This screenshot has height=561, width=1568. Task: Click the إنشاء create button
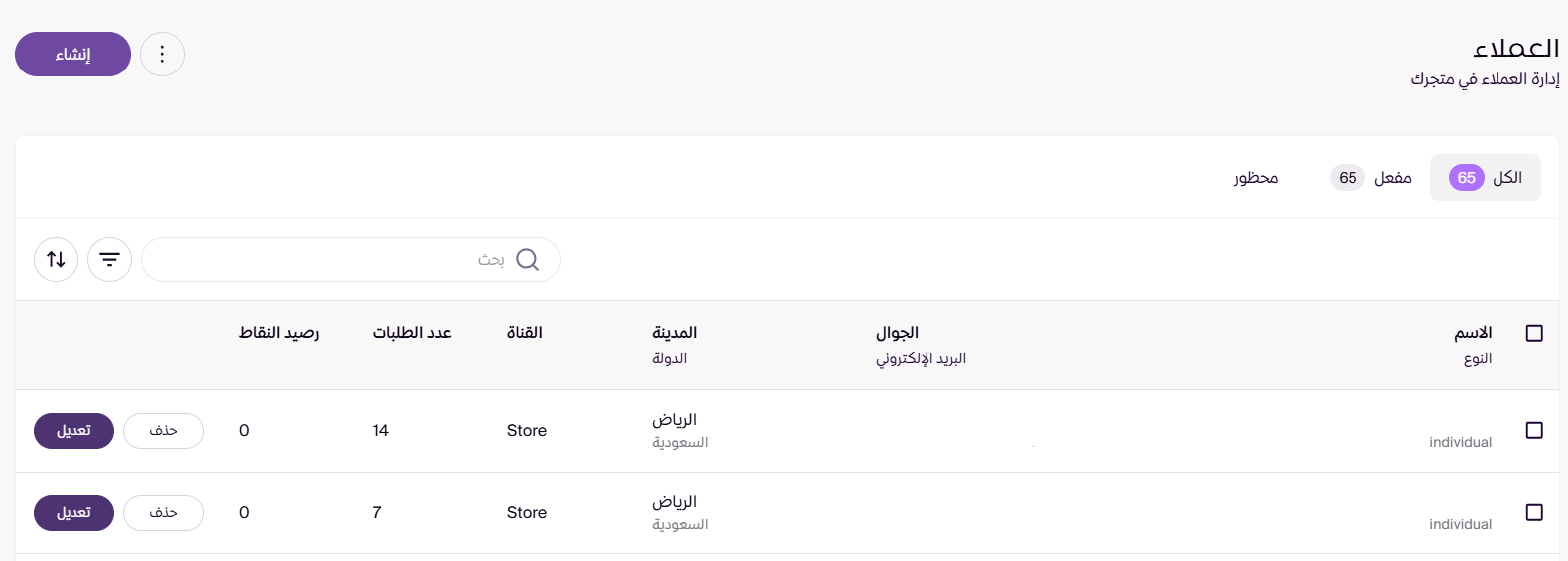tap(72, 54)
